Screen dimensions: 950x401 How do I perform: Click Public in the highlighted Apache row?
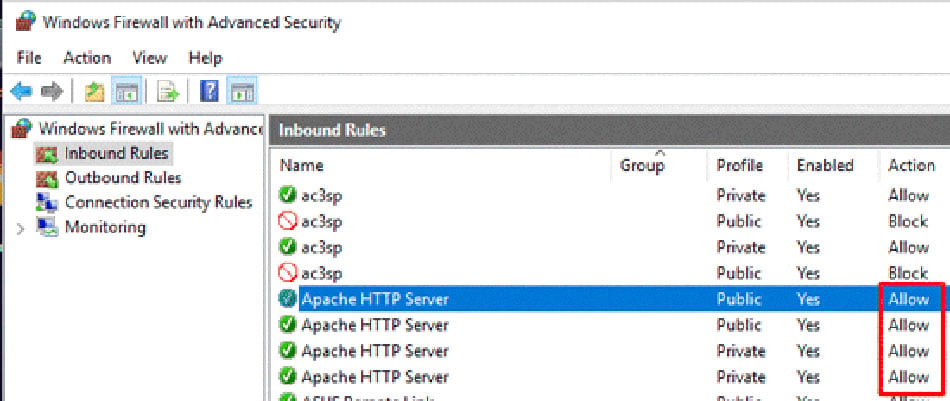(x=739, y=299)
